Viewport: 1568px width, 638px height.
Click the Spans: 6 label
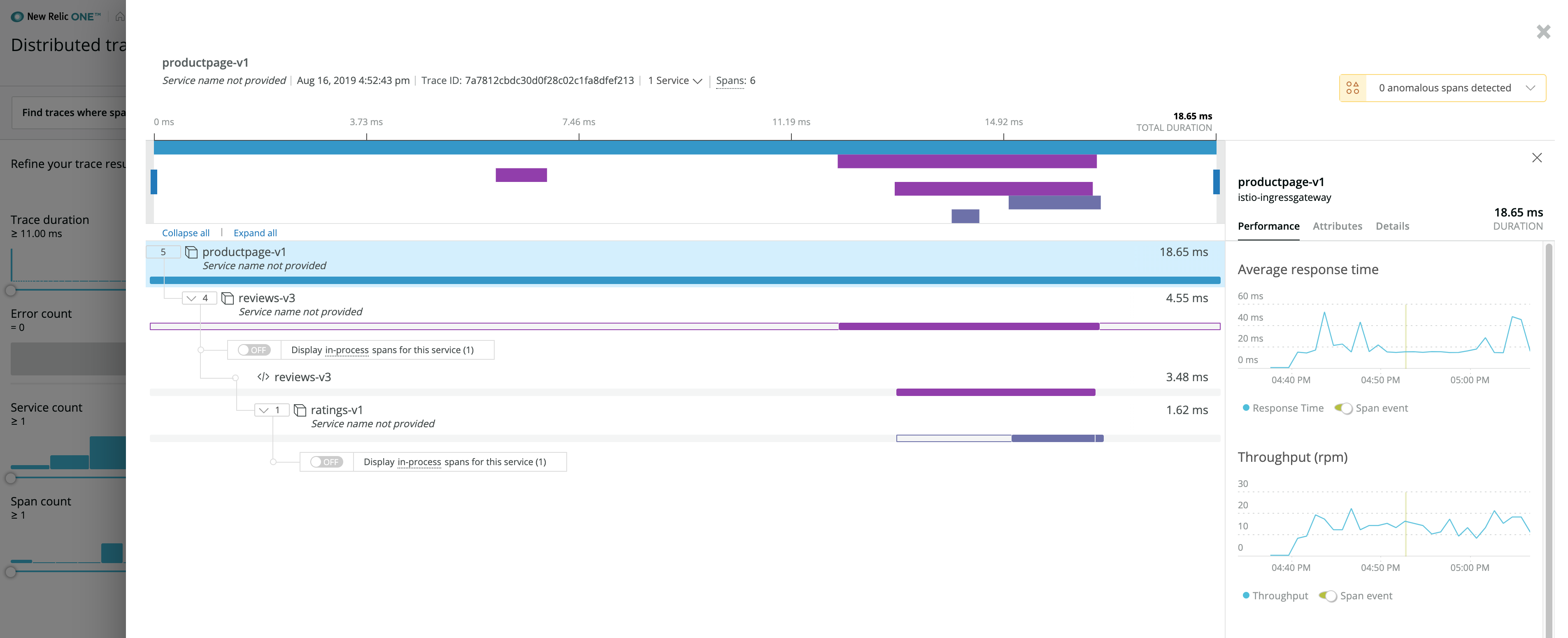tap(735, 80)
